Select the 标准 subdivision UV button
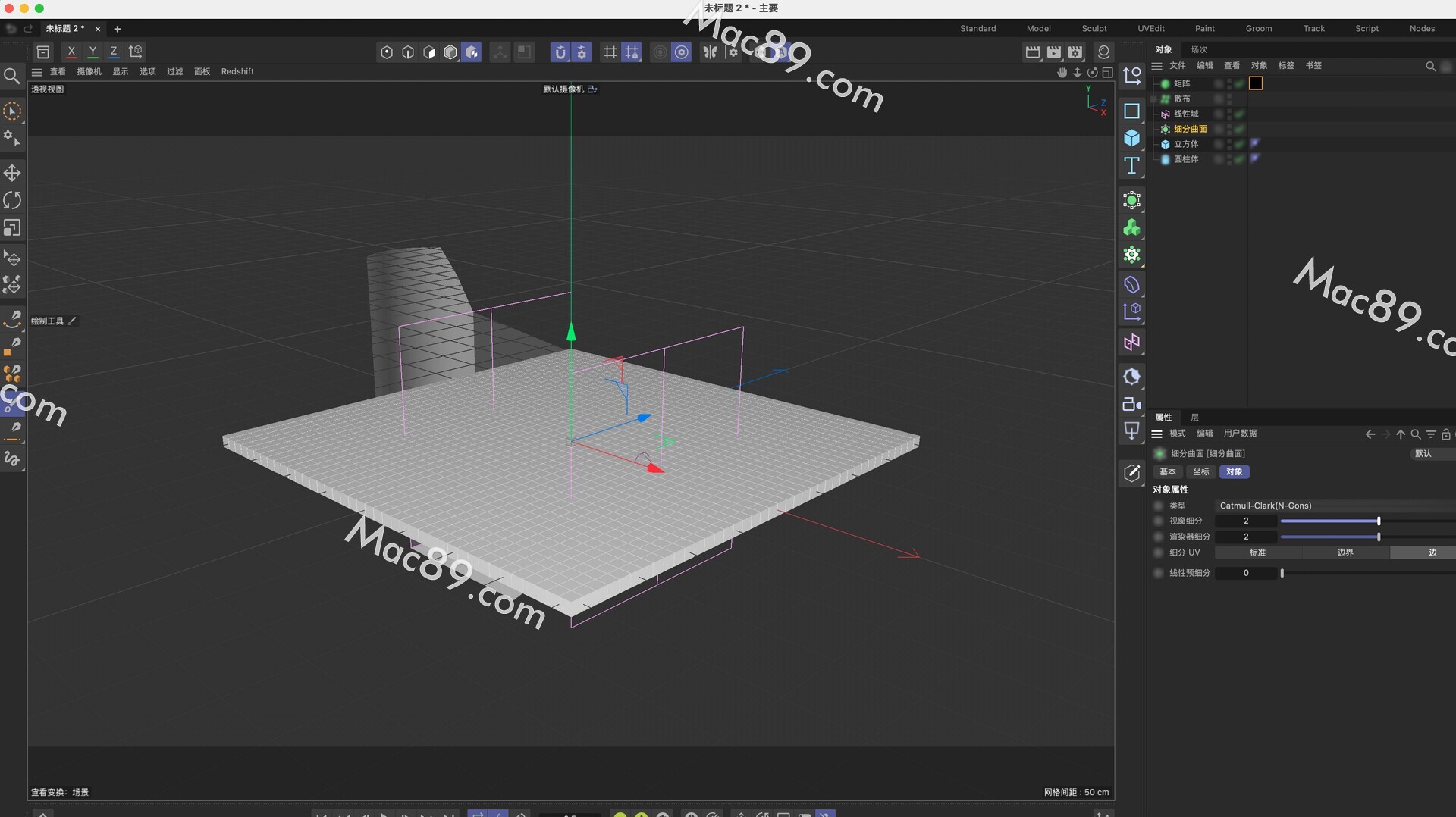This screenshot has width=1456, height=817. pos(1257,552)
